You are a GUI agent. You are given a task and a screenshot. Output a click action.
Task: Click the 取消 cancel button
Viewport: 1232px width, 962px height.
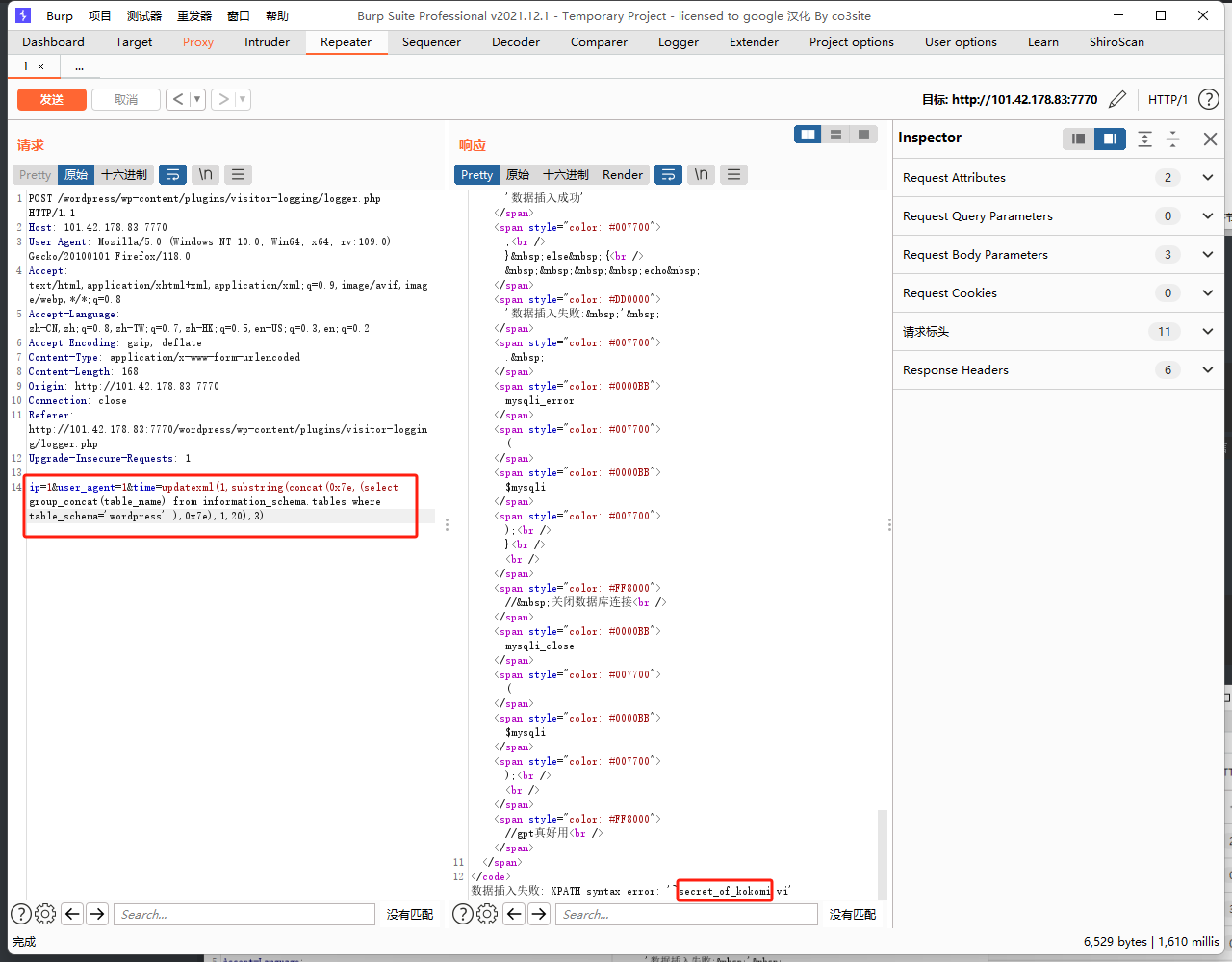point(126,99)
